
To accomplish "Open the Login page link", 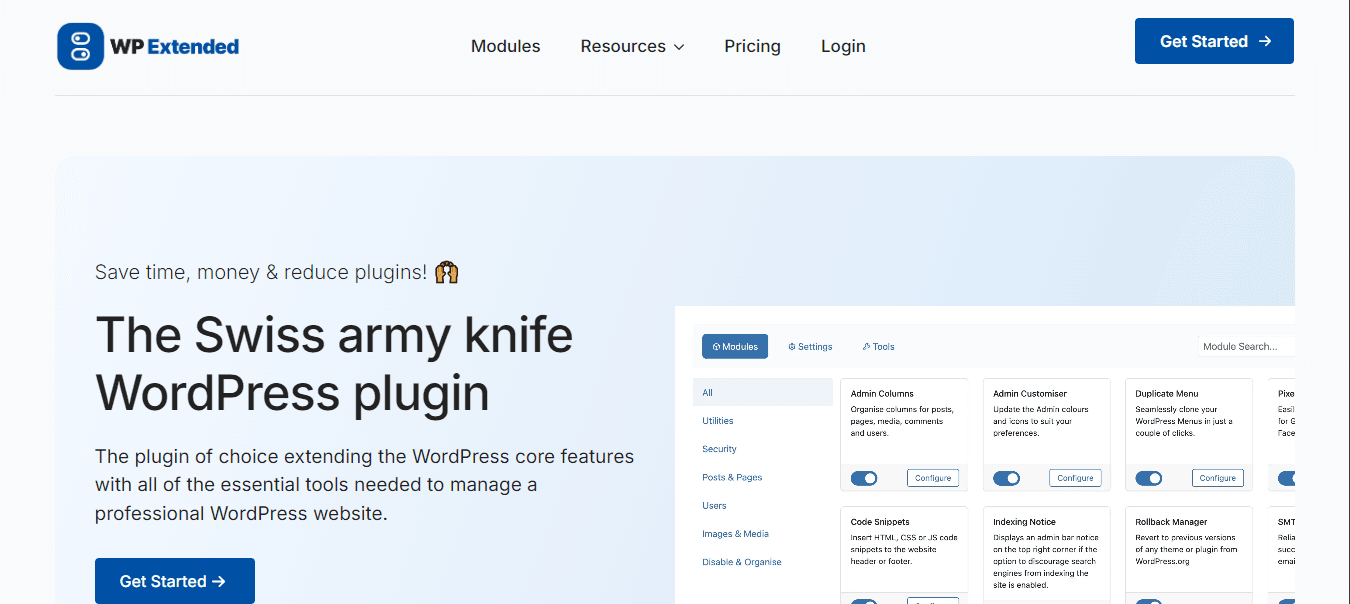I will pos(843,46).
